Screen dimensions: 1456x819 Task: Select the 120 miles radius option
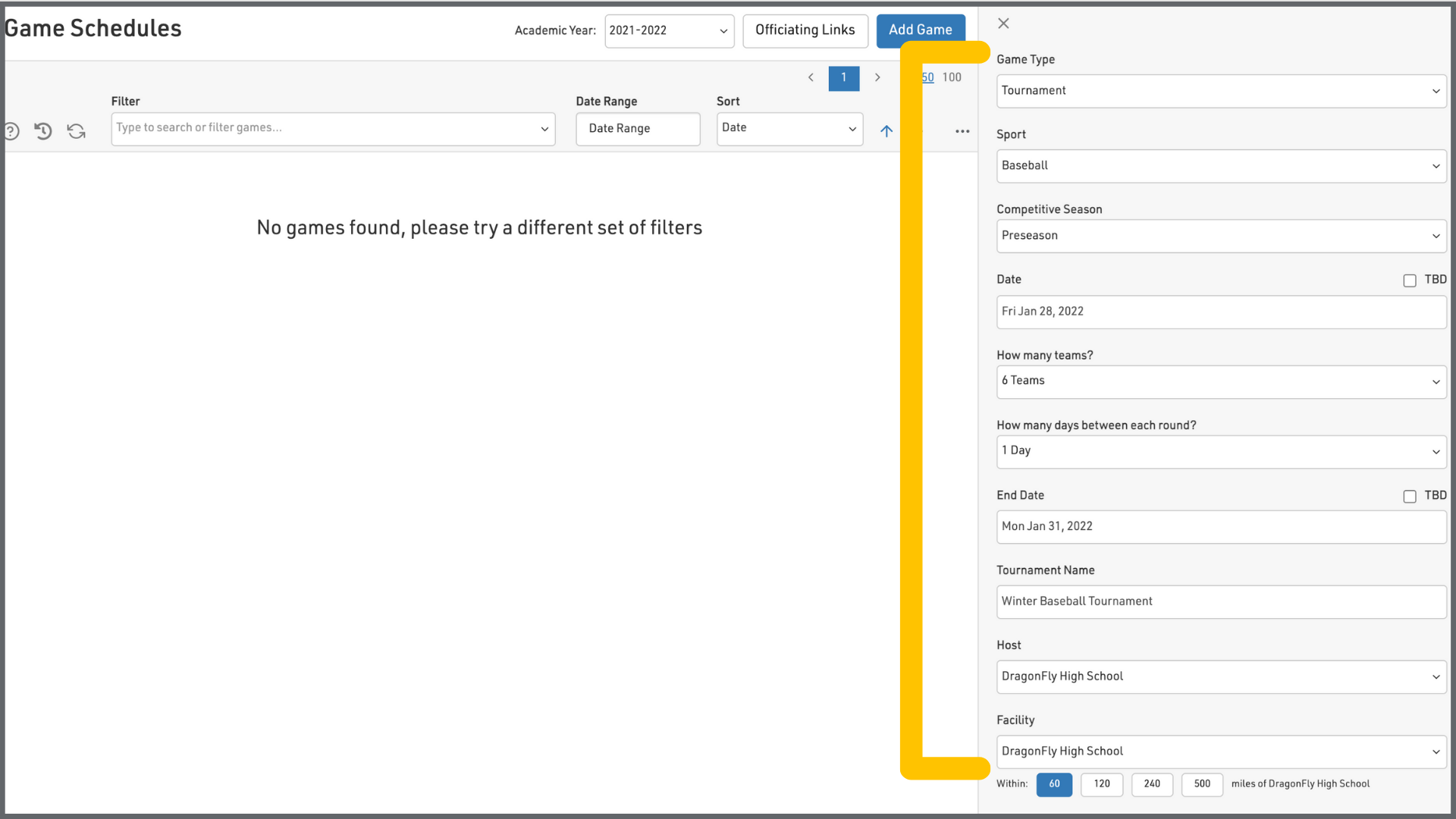coord(1101,784)
